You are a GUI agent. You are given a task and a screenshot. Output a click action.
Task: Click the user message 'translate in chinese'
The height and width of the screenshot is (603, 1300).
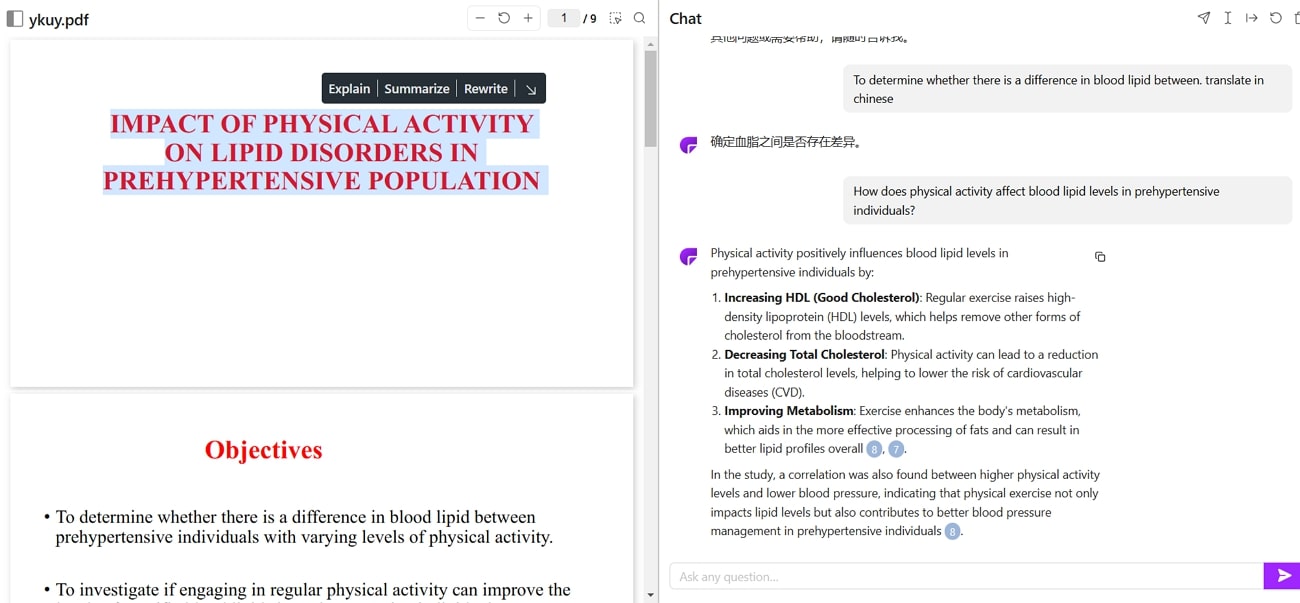click(x=1067, y=89)
